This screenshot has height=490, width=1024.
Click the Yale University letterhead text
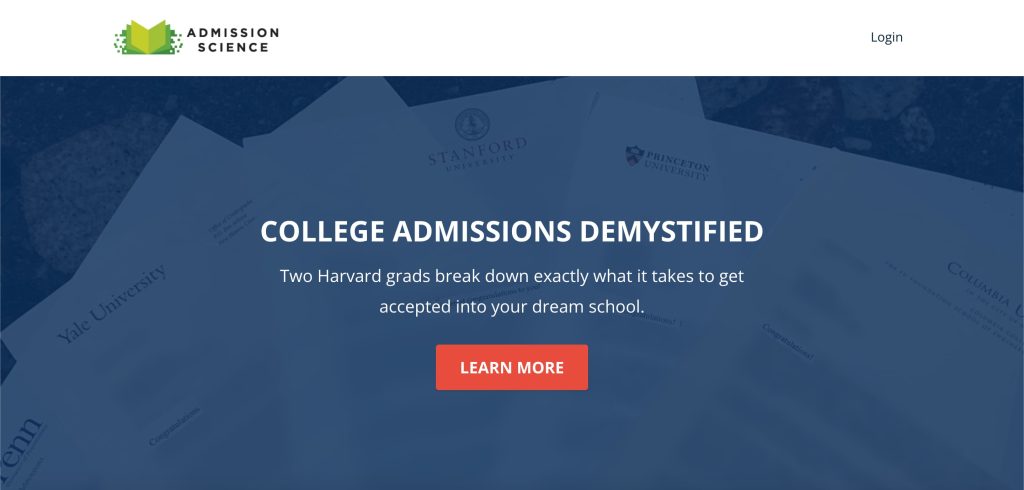(x=112, y=303)
